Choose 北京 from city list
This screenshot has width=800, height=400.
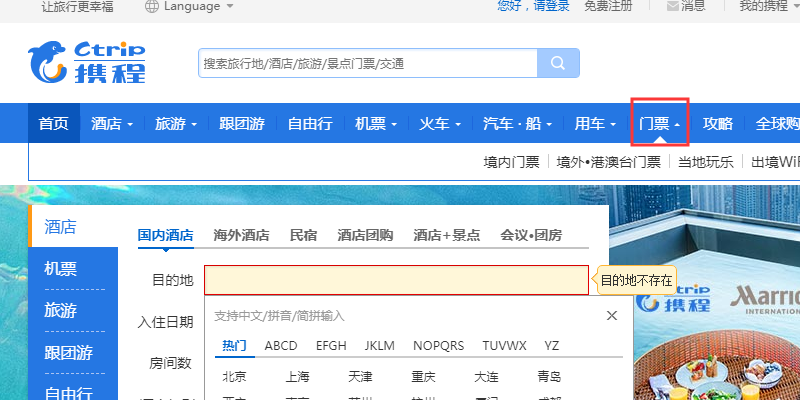pos(234,377)
